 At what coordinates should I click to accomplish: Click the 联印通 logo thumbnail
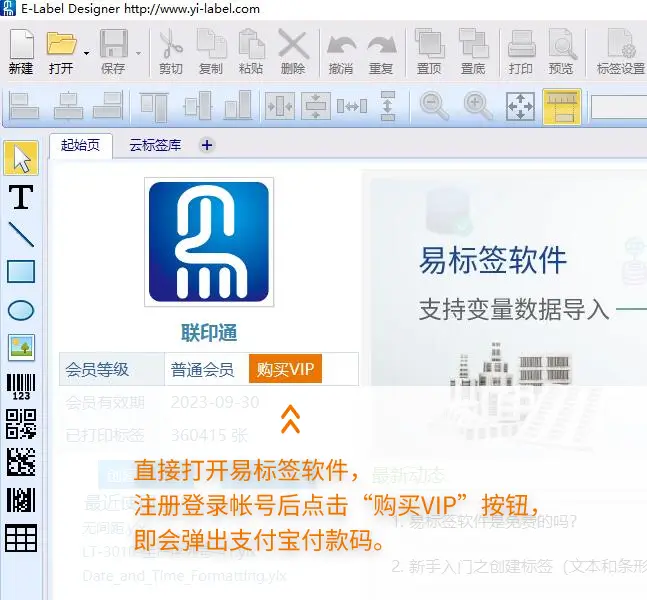[x=209, y=242]
